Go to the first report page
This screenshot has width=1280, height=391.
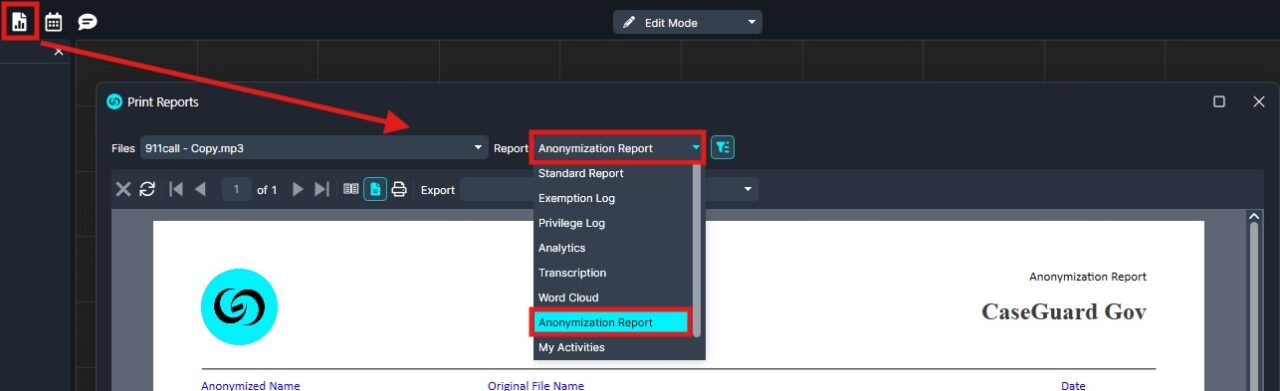[176, 189]
